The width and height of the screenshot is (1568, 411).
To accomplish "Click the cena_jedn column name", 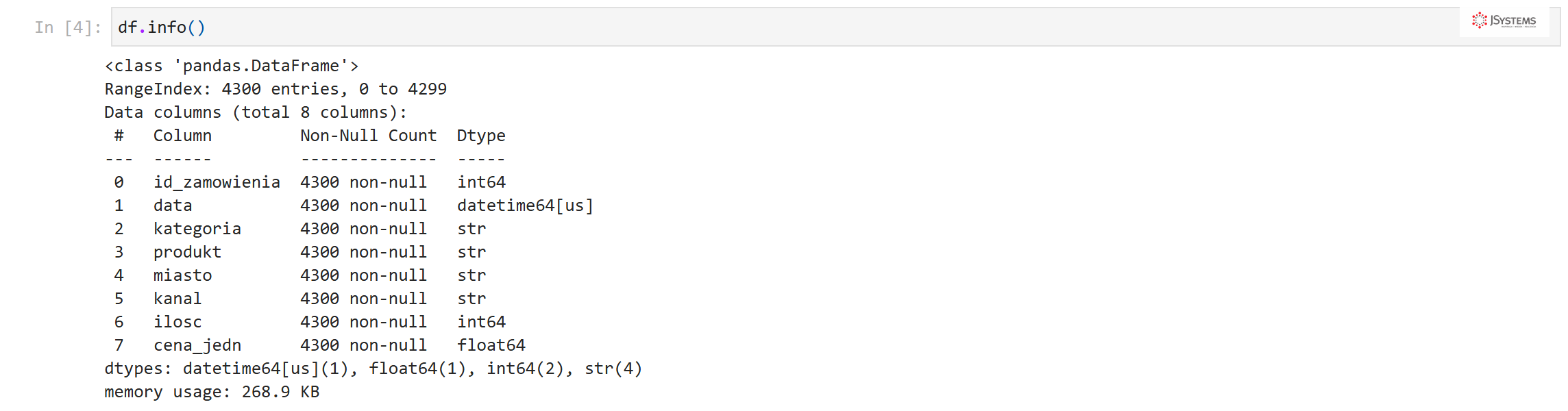I will [197, 345].
